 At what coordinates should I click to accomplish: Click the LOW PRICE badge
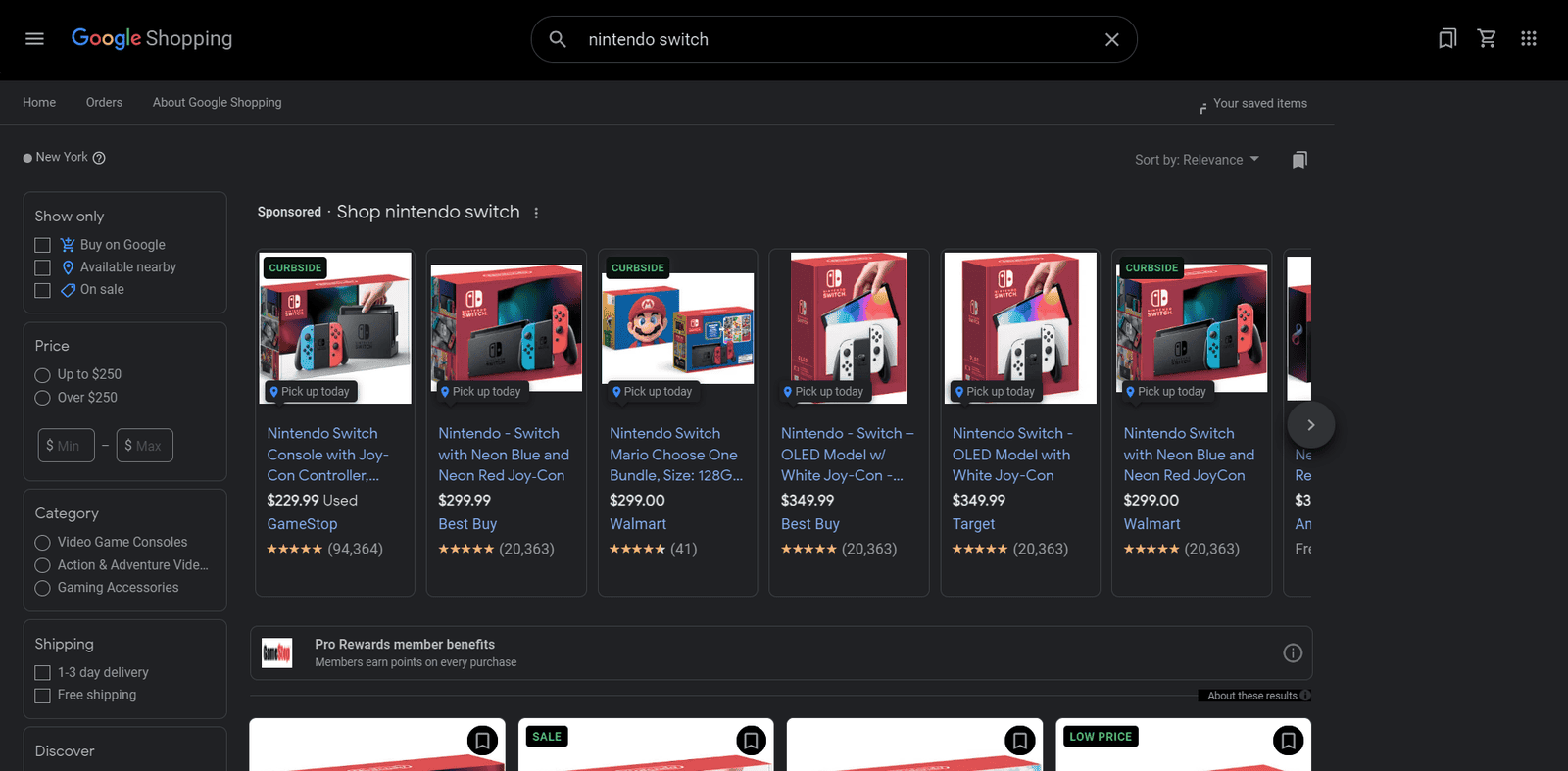point(1101,737)
